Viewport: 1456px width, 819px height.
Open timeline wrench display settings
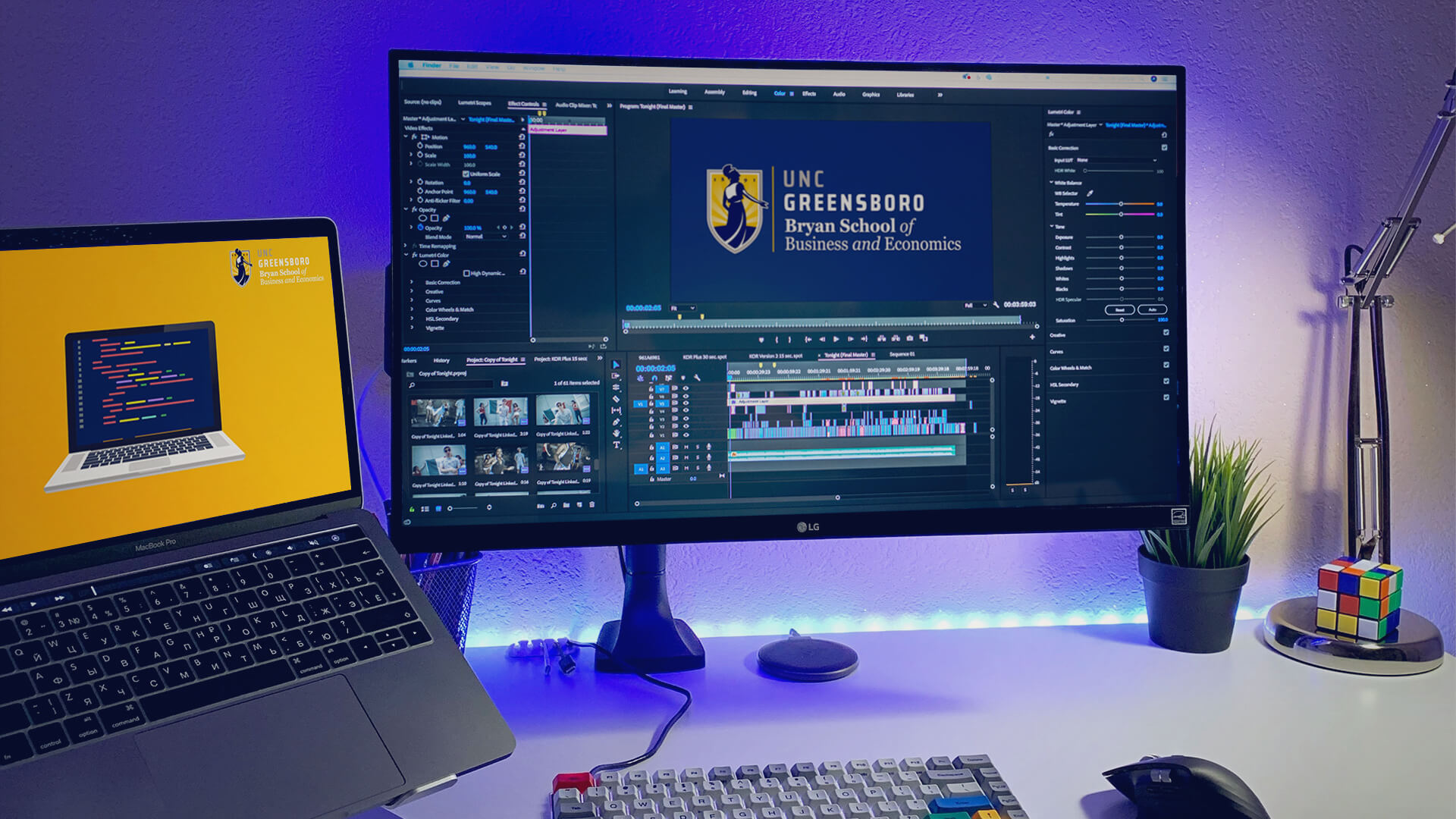[696, 378]
